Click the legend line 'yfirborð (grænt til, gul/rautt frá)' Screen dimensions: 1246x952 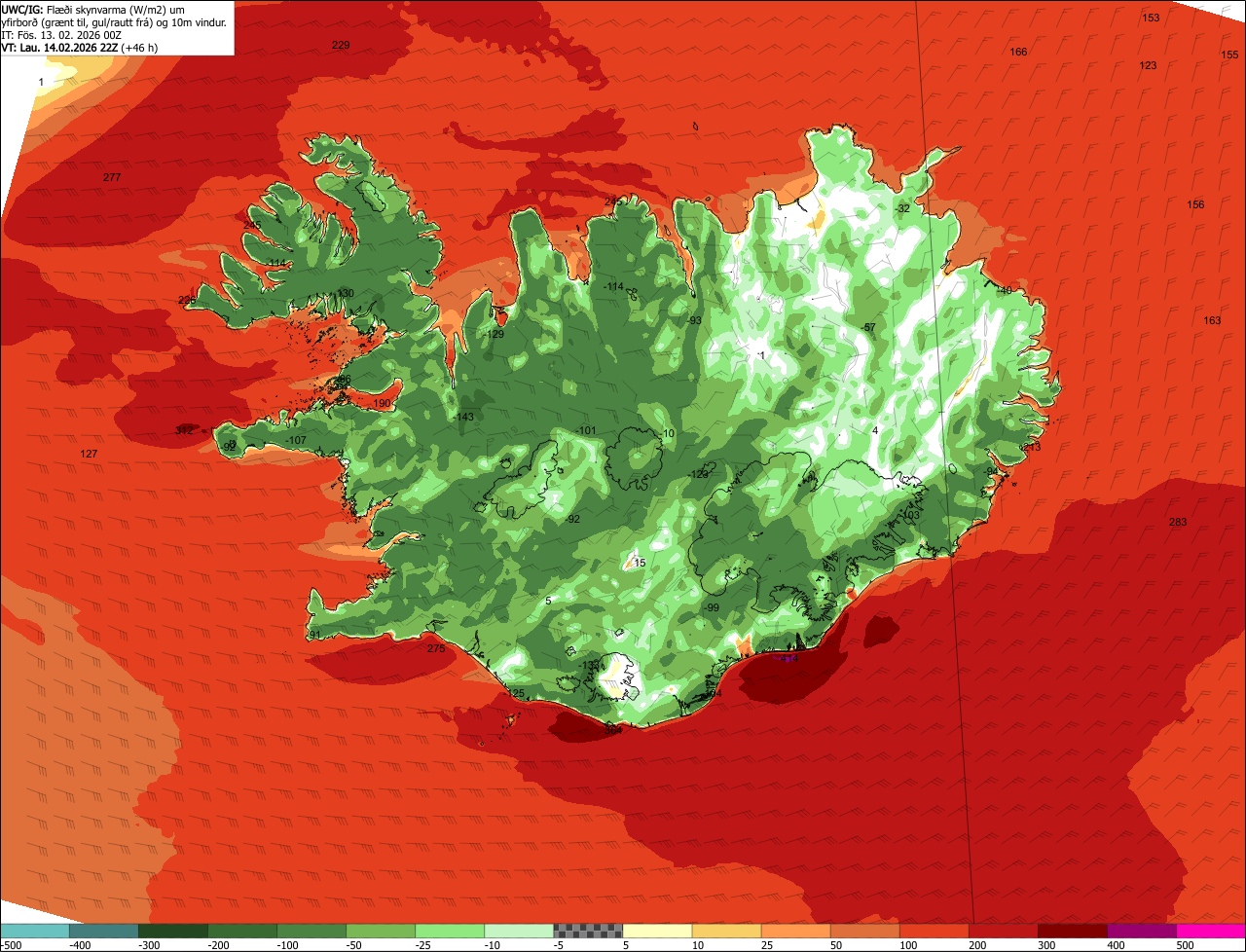pyautogui.click(x=76, y=21)
